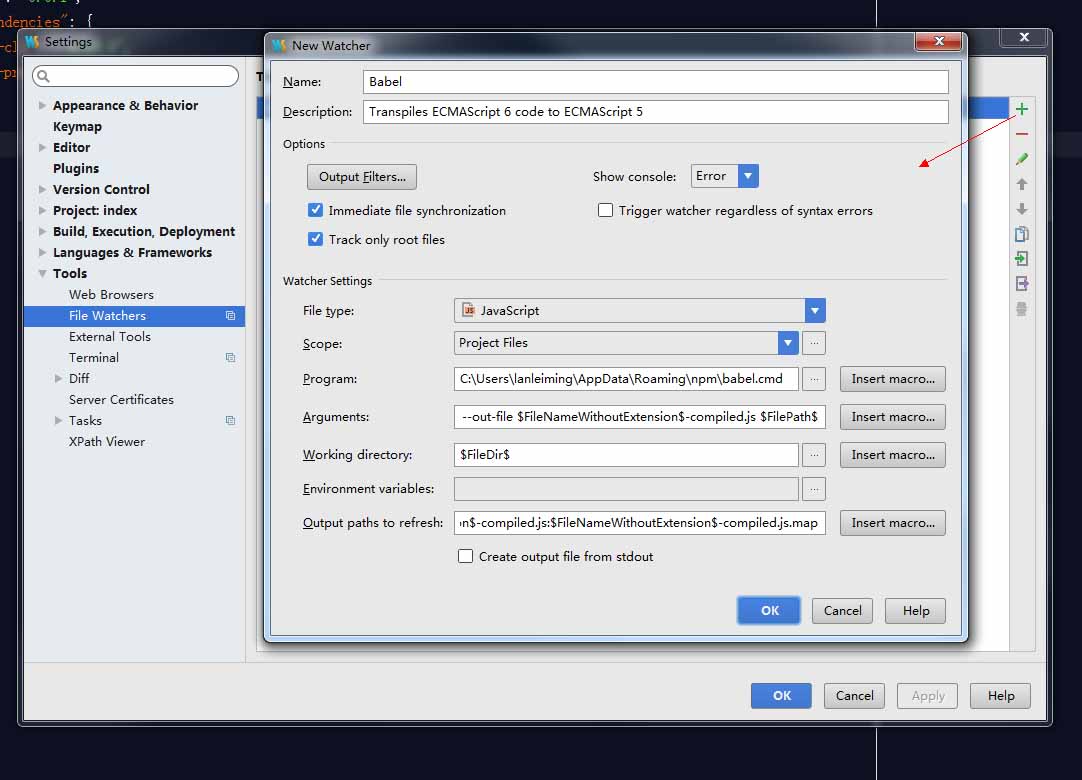
Task: Click the search magnifier icon in Settings
Action: [43, 76]
